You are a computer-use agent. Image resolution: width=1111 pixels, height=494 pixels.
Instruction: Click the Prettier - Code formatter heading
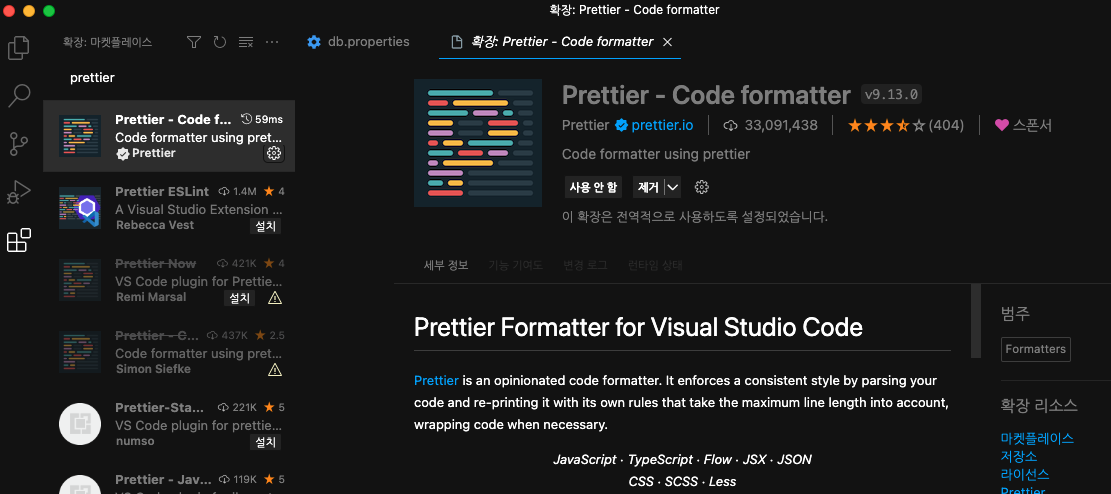(706, 94)
